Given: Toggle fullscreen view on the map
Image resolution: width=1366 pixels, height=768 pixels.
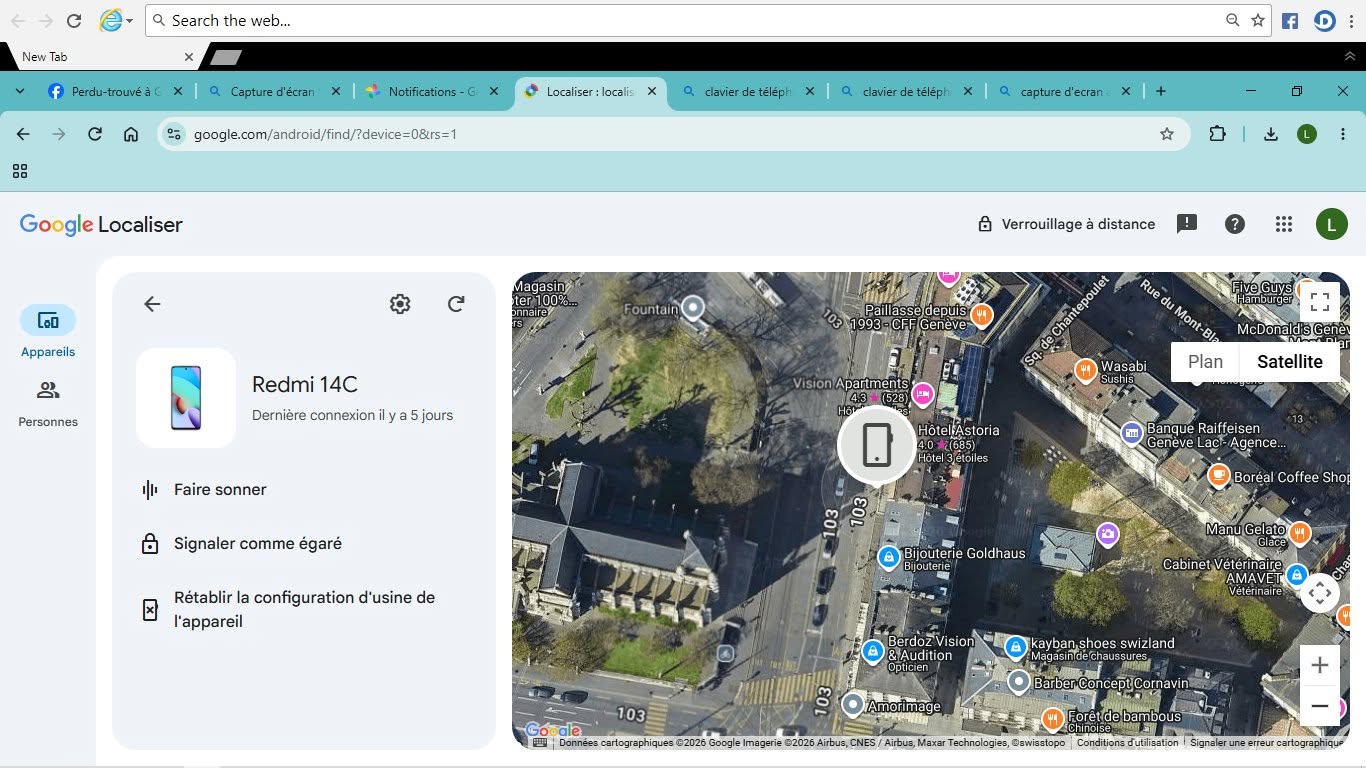Looking at the screenshot, I should click(1319, 301).
